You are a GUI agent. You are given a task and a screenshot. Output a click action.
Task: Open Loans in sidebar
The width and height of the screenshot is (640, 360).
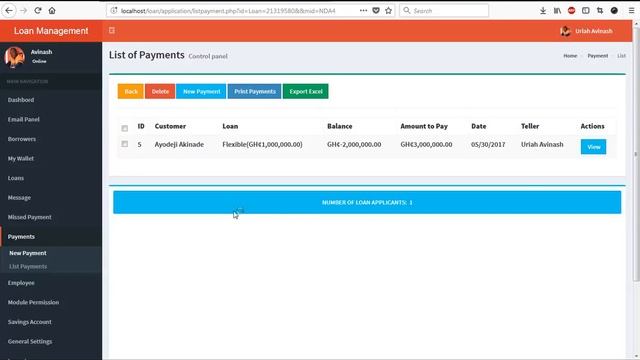click(x=16, y=178)
